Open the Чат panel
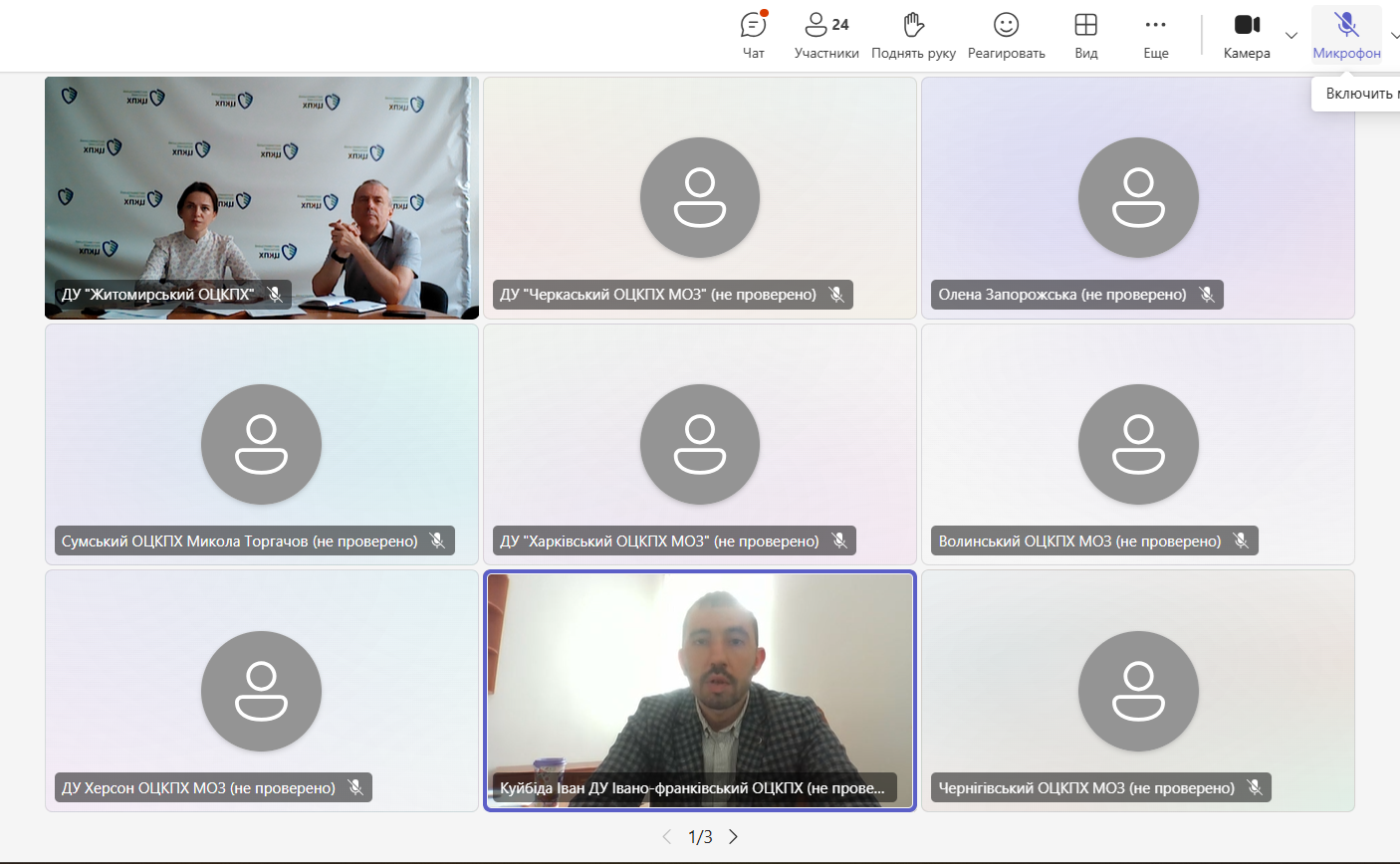This screenshot has height=864, width=1400. 754,36
